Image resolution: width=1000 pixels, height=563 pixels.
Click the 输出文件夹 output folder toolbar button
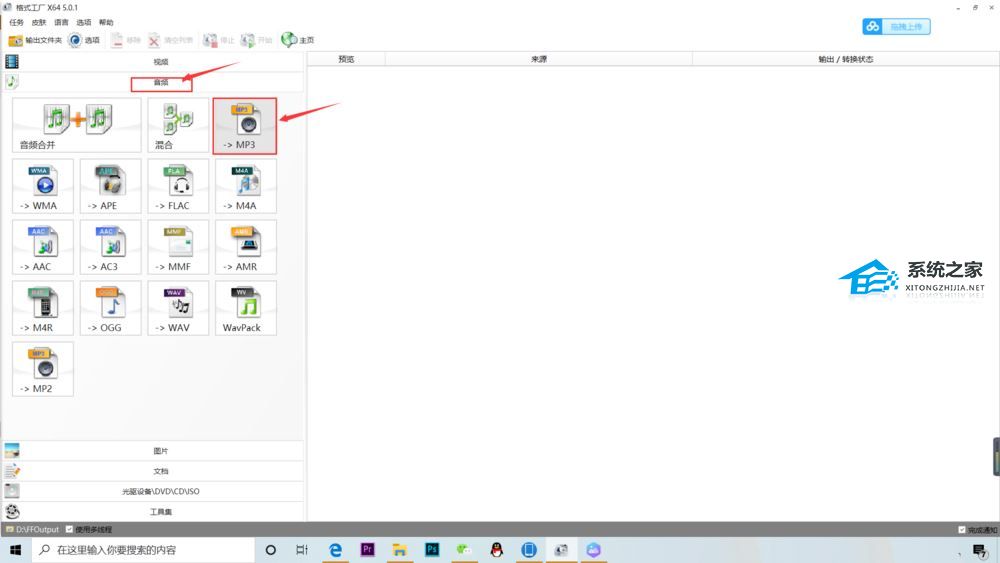coord(35,40)
